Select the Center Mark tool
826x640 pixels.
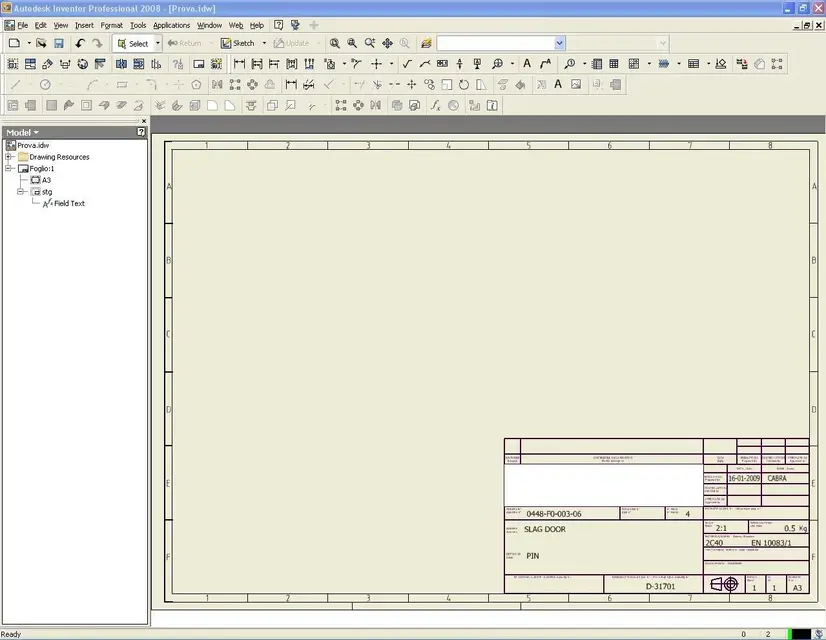click(x=376, y=64)
